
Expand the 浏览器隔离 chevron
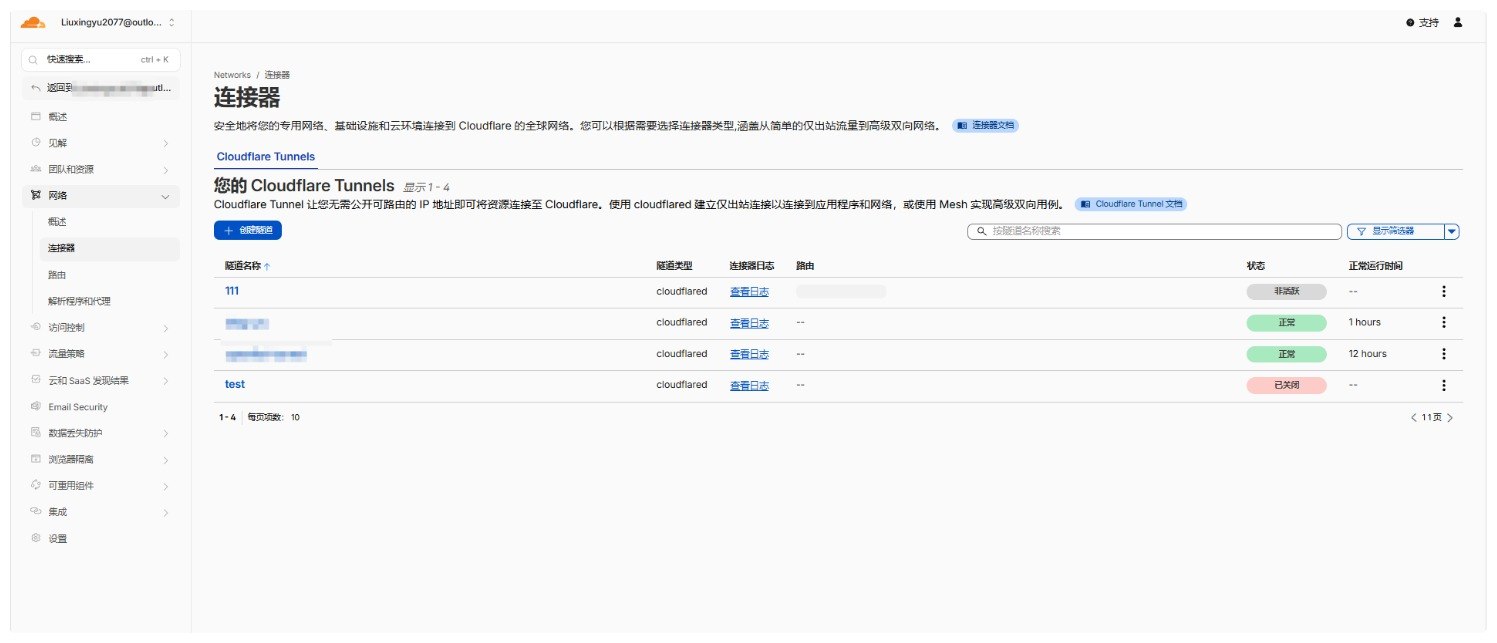[165, 460]
